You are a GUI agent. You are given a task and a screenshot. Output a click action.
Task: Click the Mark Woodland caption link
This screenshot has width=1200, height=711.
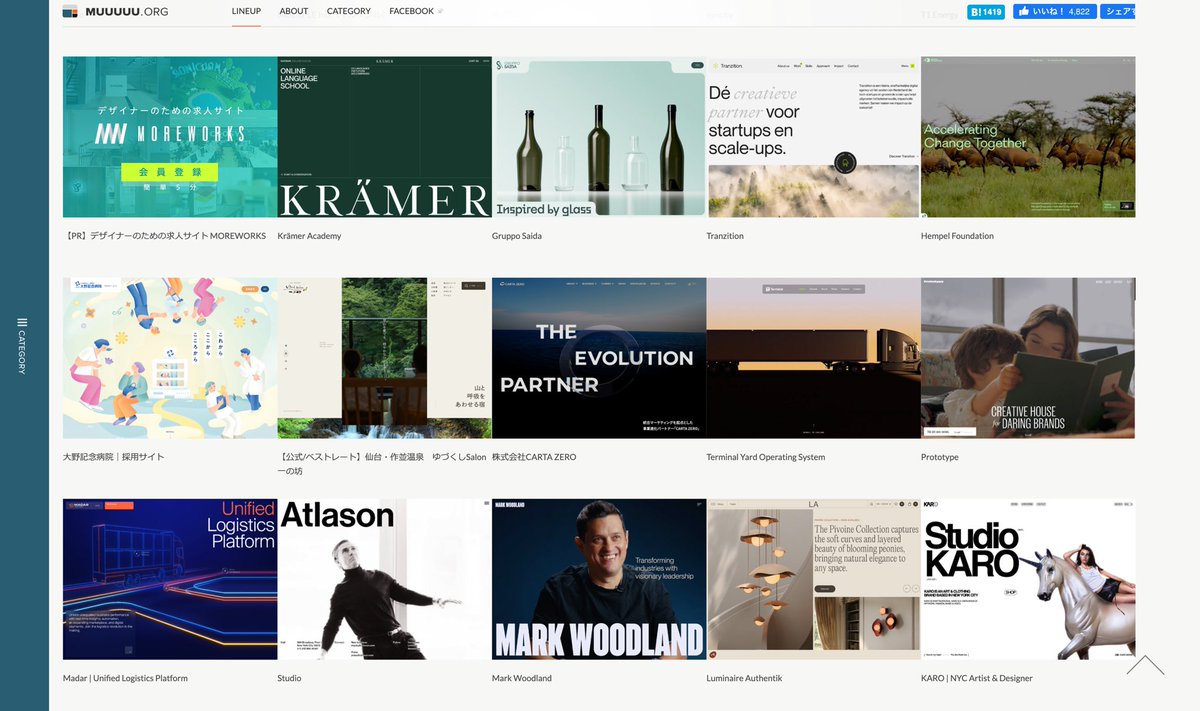click(522, 678)
